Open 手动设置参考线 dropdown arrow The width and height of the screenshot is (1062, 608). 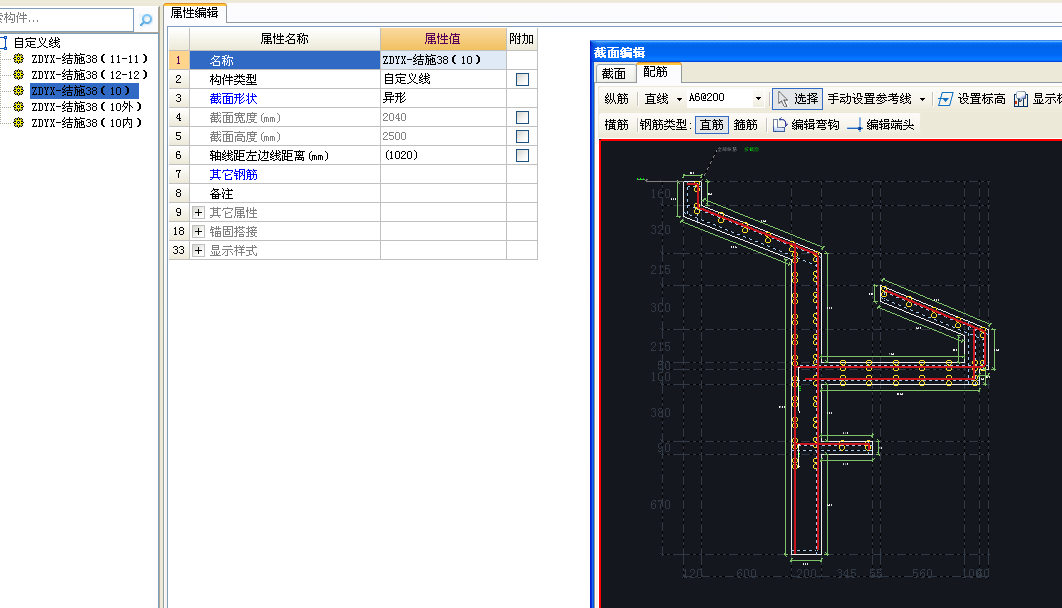pyautogui.click(x=922, y=99)
